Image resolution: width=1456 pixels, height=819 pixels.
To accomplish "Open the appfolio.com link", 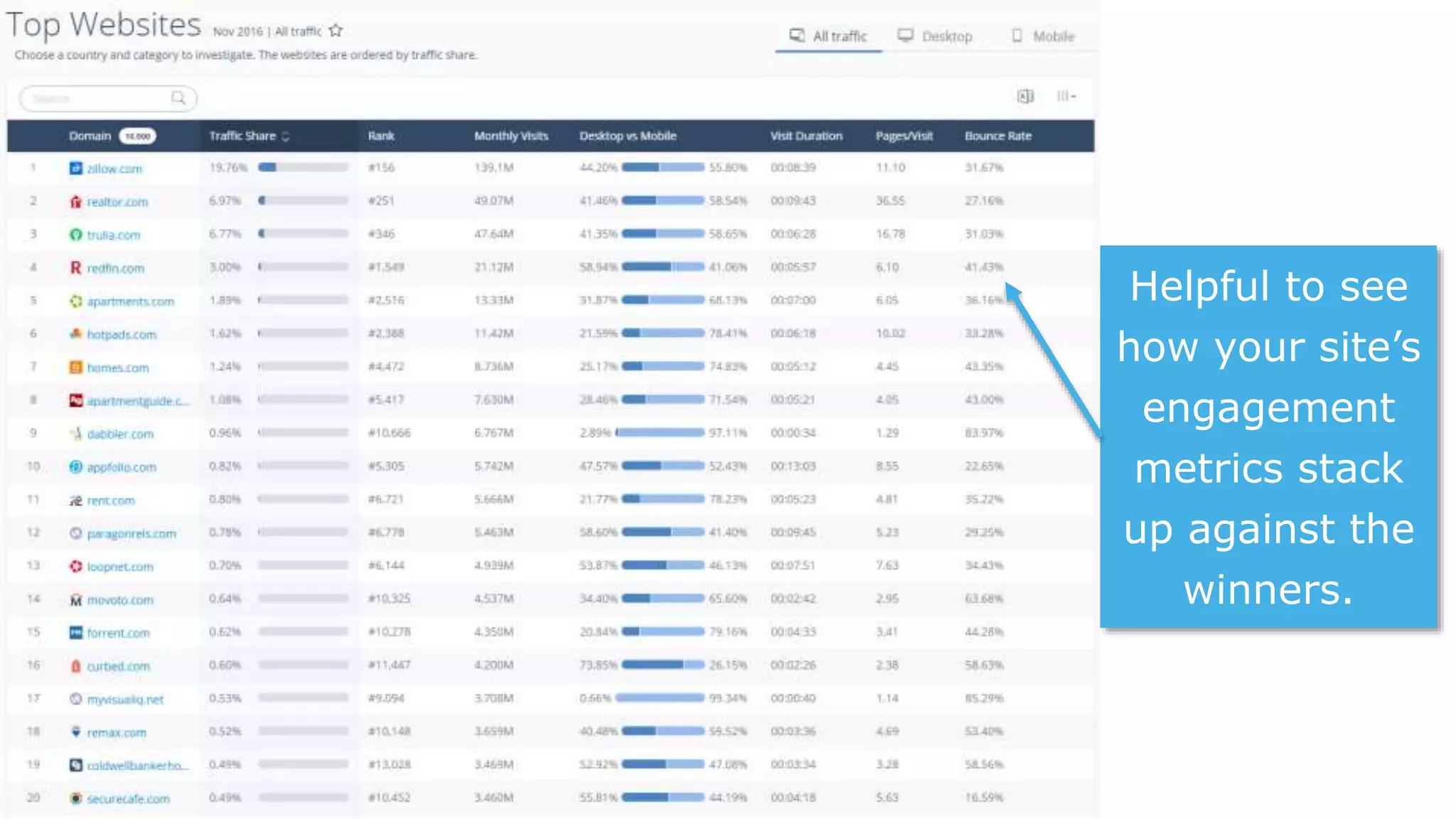I will (122, 467).
